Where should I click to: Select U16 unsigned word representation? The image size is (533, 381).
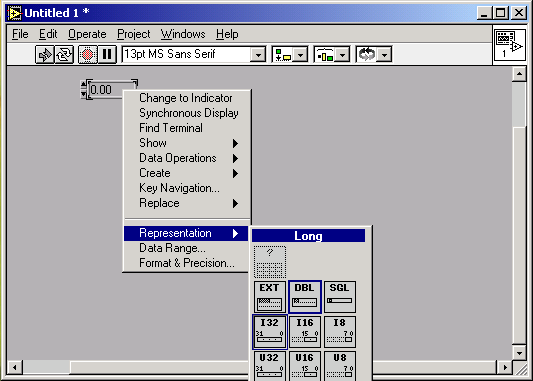(305, 366)
